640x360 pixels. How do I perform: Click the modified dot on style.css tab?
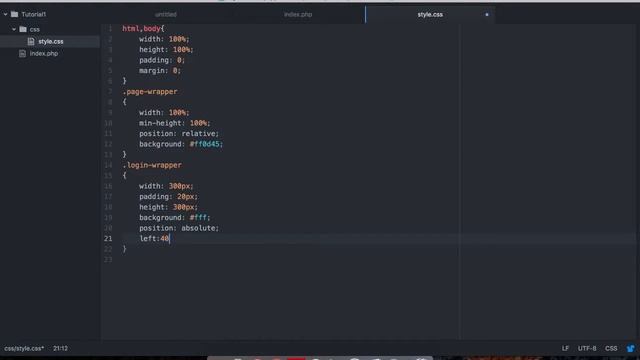(487, 14)
